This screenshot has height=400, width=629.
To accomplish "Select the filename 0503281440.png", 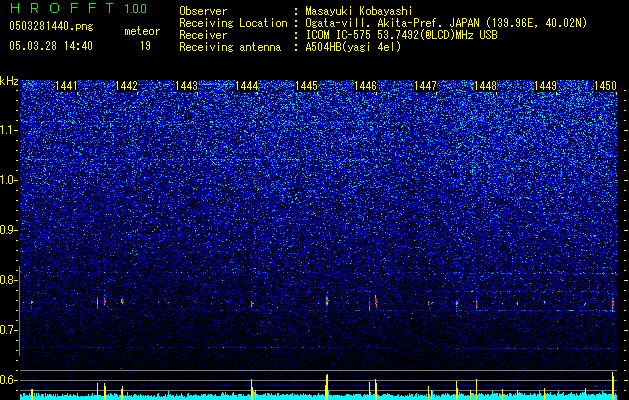I will point(51,27).
